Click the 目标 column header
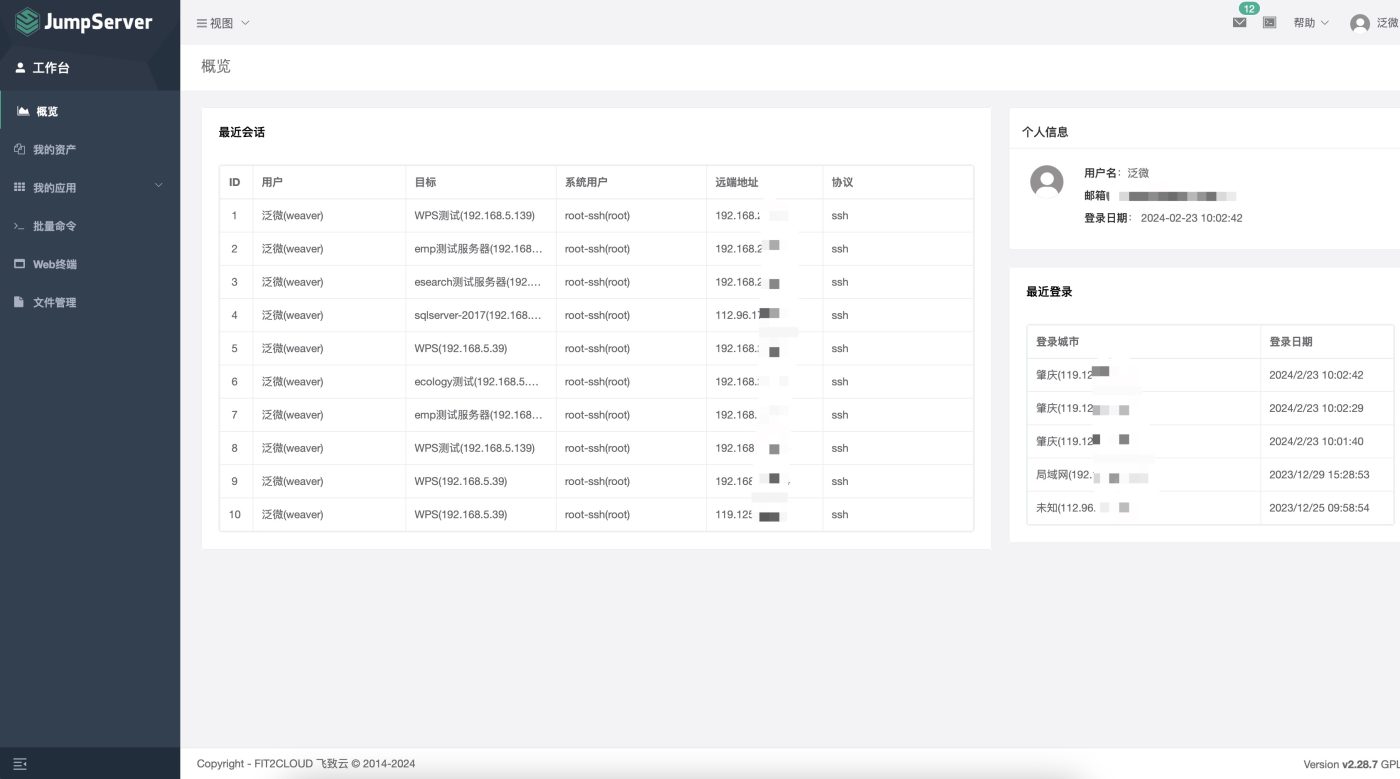Screen dimensions: 1400x779 click(425, 182)
